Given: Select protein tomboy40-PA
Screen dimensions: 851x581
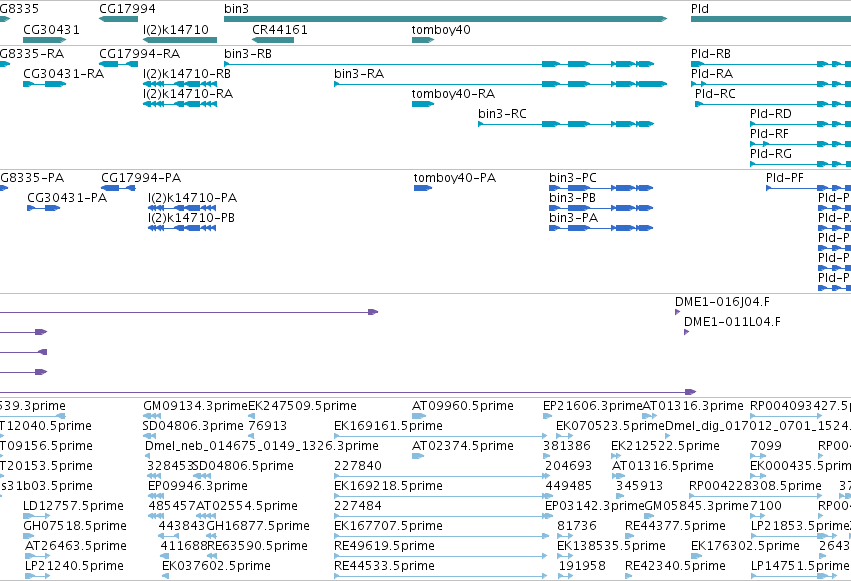Looking at the screenshot, I should (423, 188).
